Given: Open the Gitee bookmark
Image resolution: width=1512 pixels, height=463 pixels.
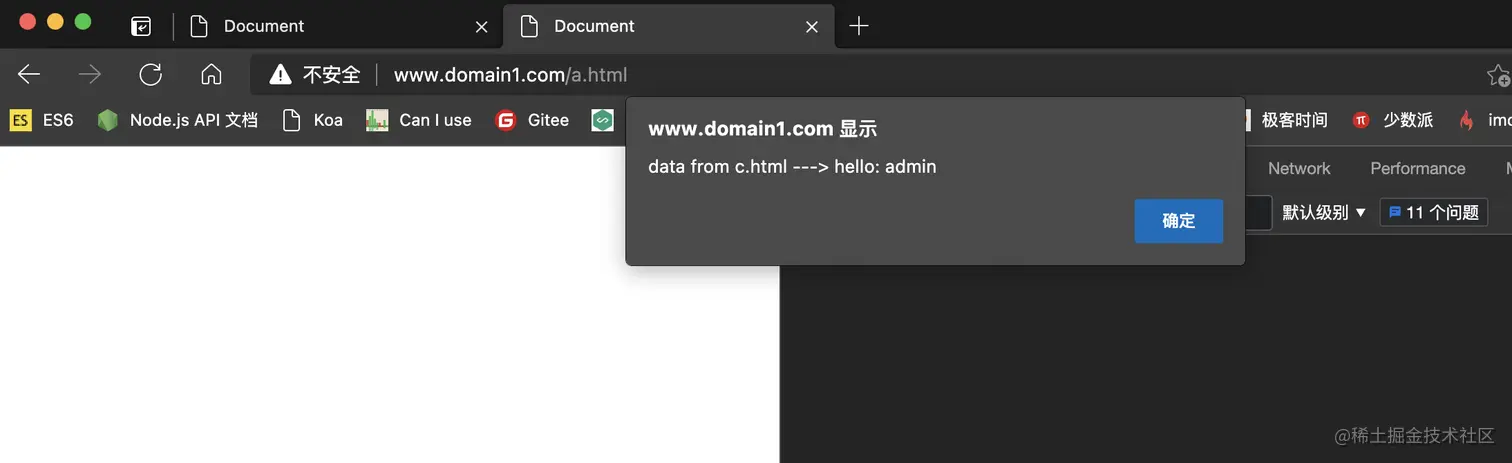Looking at the screenshot, I should point(532,120).
